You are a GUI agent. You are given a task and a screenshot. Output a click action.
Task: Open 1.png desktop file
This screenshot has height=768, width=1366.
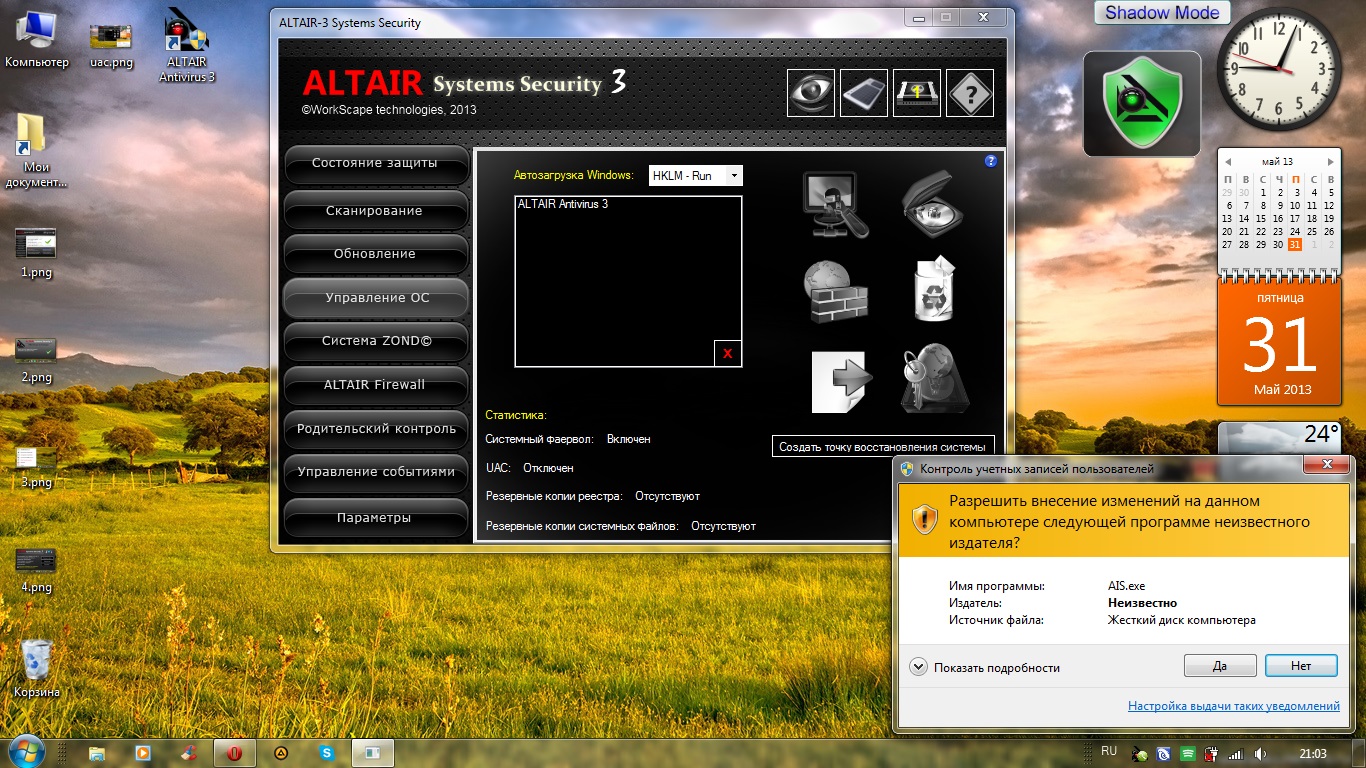tap(37, 253)
